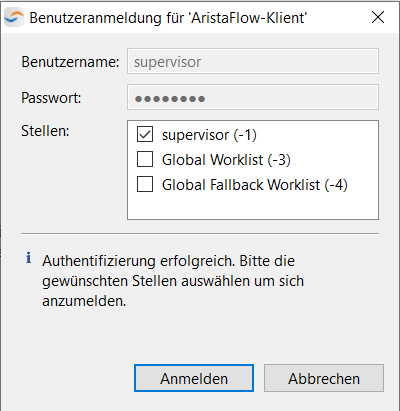Cancel login via Abbrechen button
Image resolution: width=400 pixels, height=411 pixels.
pyautogui.click(x=324, y=378)
